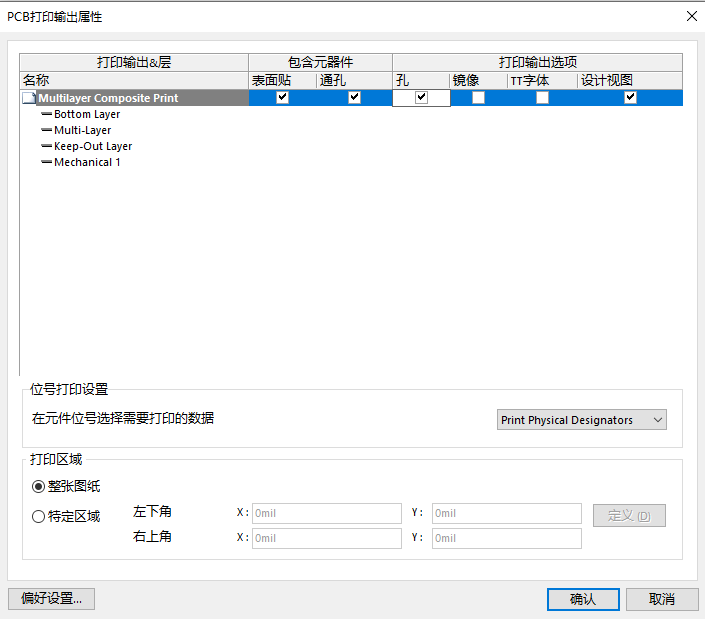Cancel the dialog with 取消
The width and height of the screenshot is (705, 619).
[662, 599]
